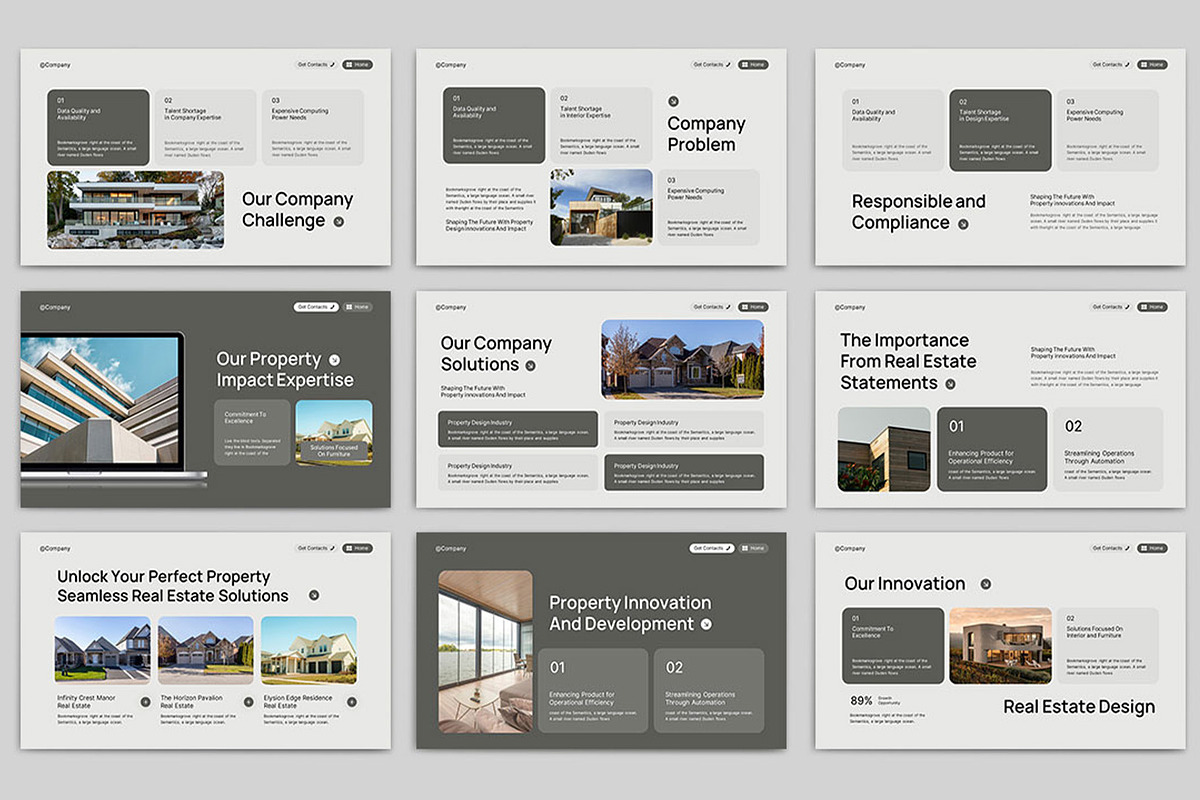Click 02 Solutions Focused On Interior and Furniture card
This screenshot has height=800, width=1200.
[1108, 645]
